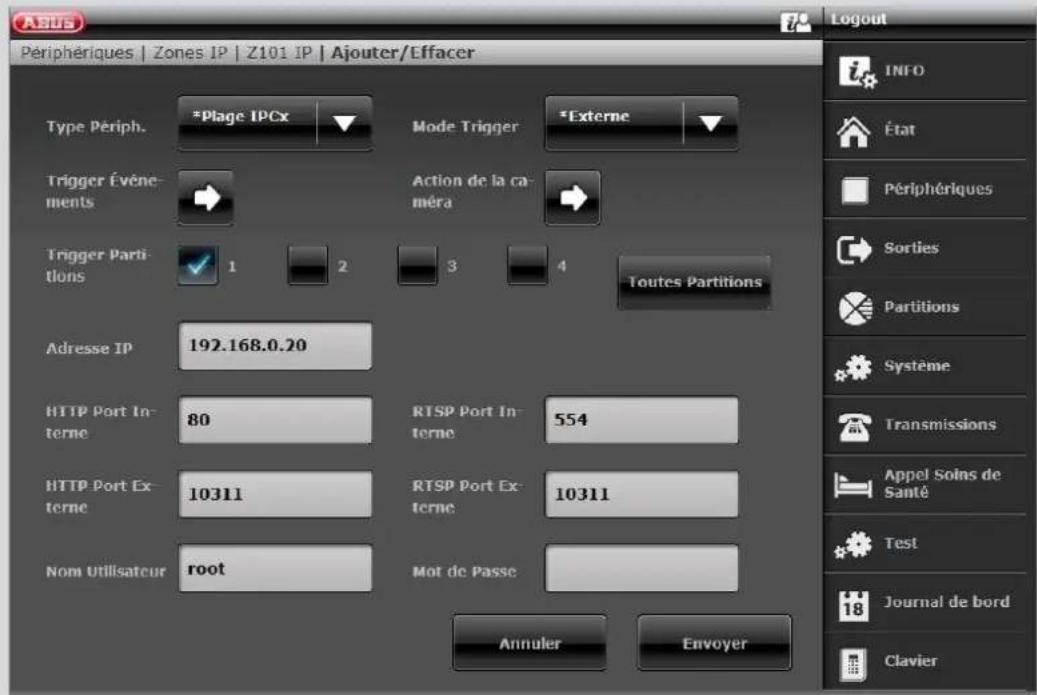The image size is (1037, 695).
Task: Click the Journal de bord calendar icon
Action: coord(851,602)
